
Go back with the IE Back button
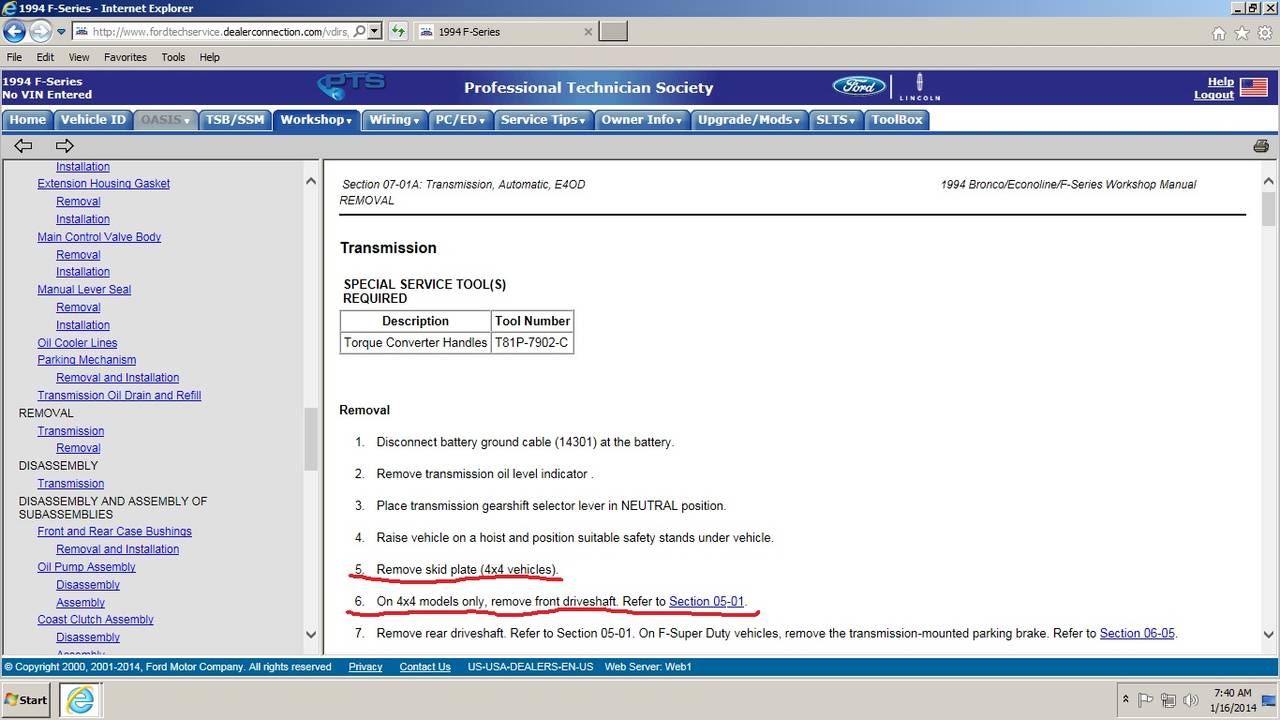pos(14,31)
